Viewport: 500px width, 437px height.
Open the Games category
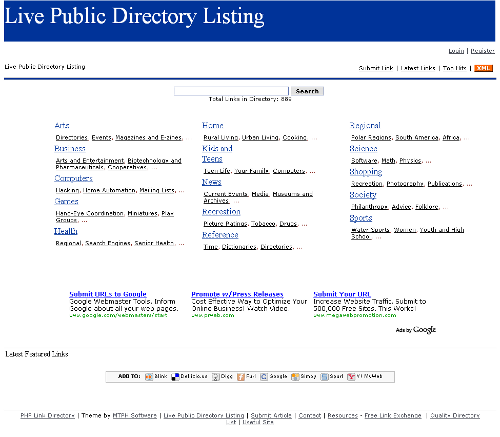click(x=66, y=201)
